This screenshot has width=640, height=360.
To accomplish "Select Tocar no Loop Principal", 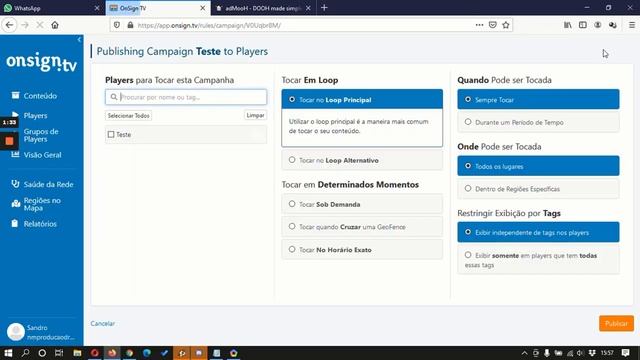I will (362, 99).
